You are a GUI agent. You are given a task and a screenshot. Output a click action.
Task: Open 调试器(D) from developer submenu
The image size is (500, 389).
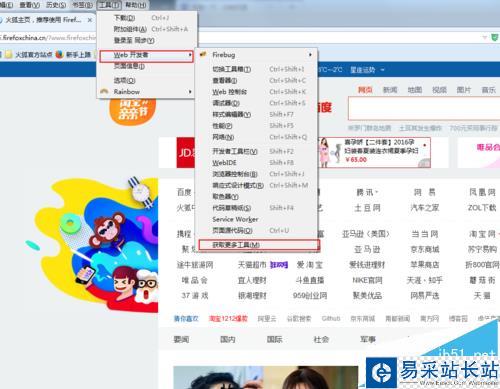pos(257,103)
